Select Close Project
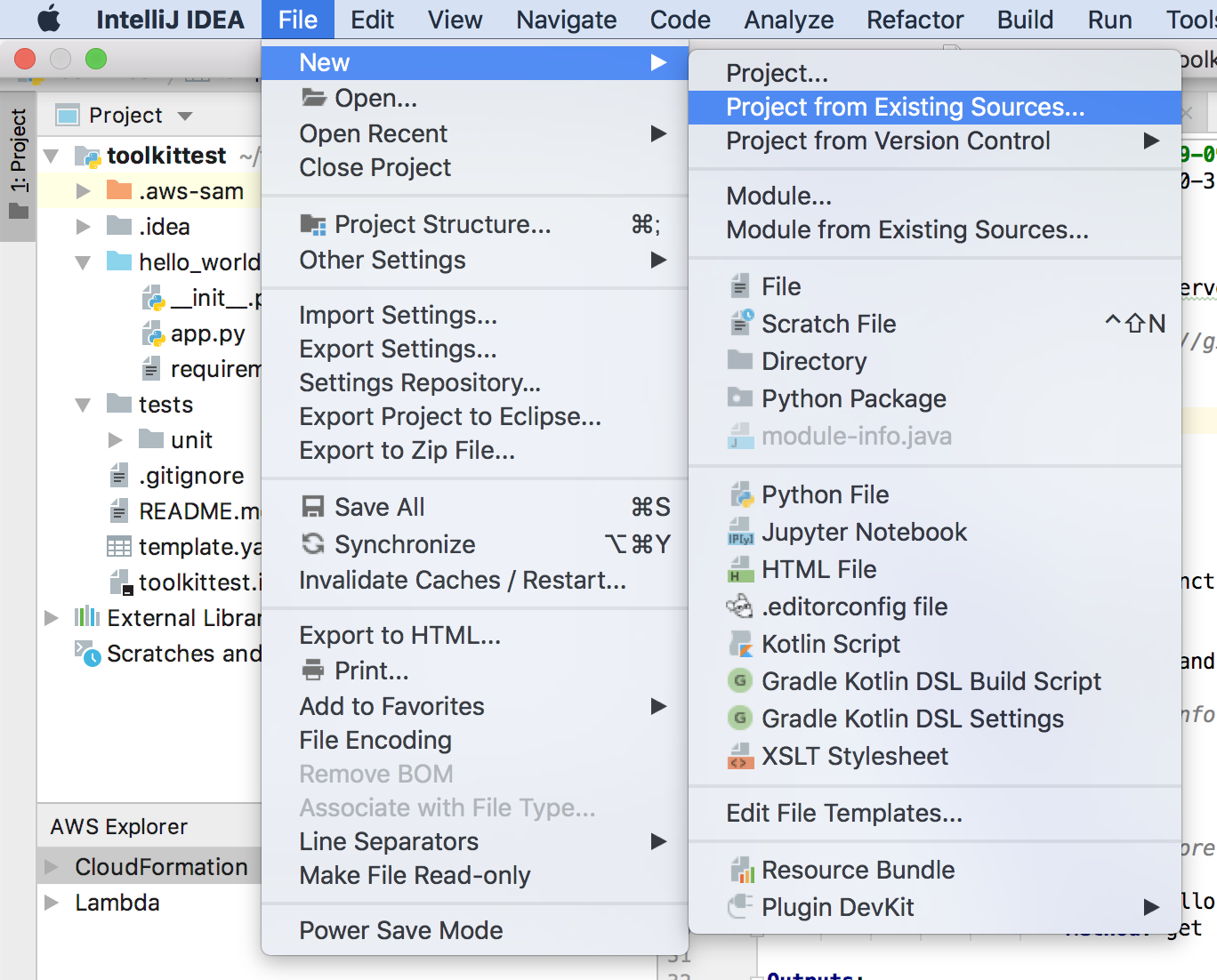1217x980 pixels. (x=475, y=167)
